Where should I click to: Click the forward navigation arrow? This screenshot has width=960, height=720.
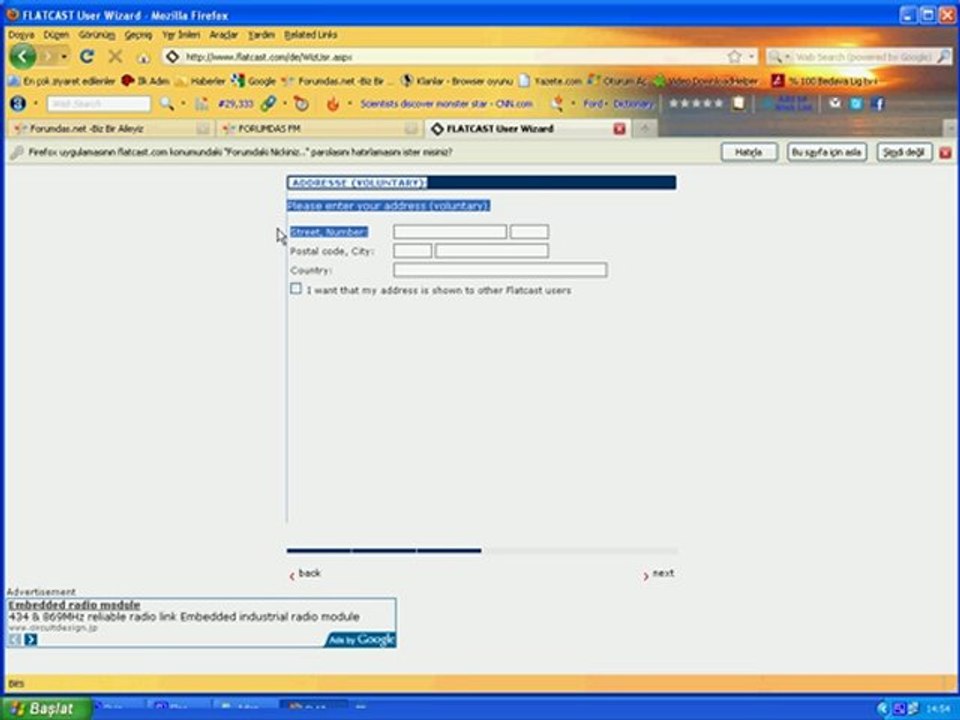pos(47,57)
